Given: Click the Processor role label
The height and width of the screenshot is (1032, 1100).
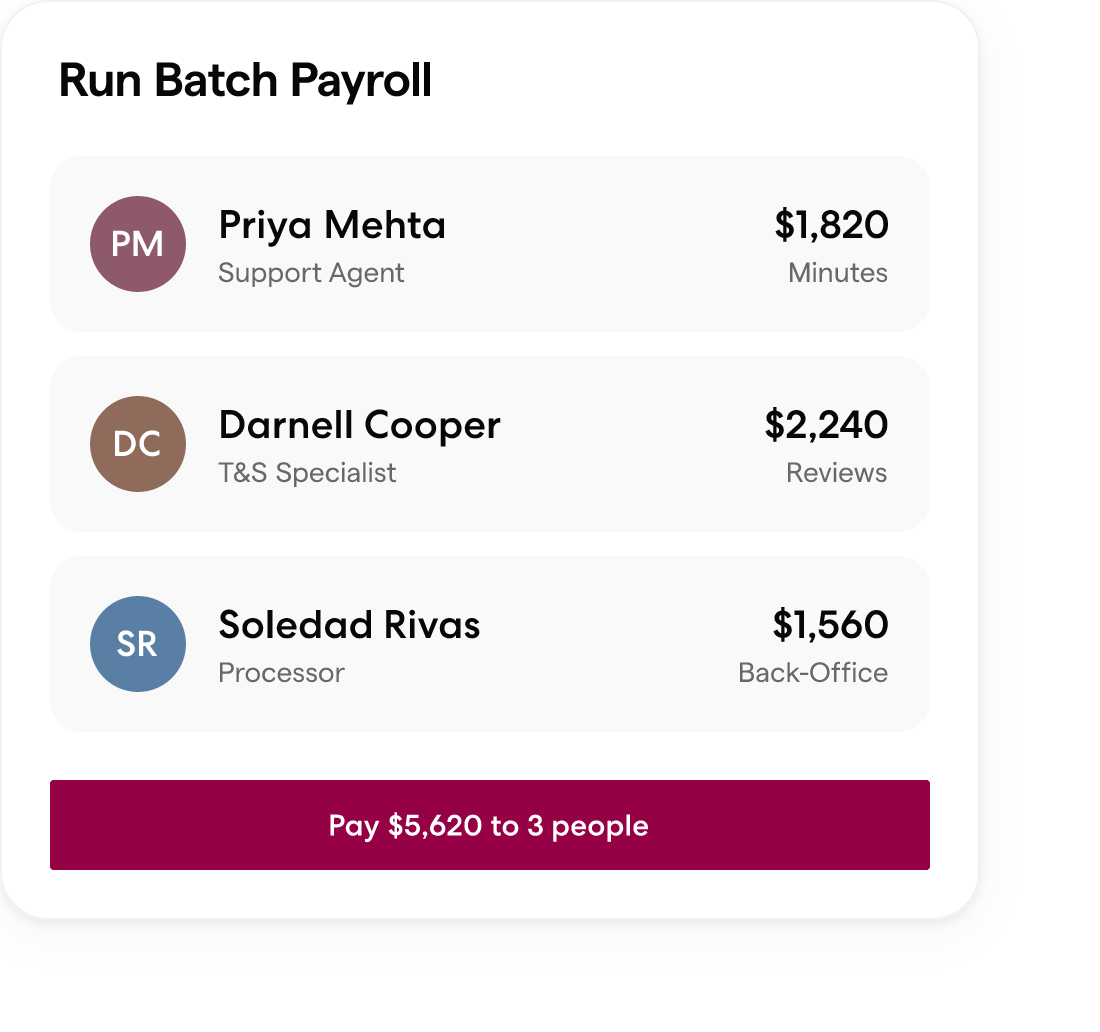Looking at the screenshot, I should (281, 672).
